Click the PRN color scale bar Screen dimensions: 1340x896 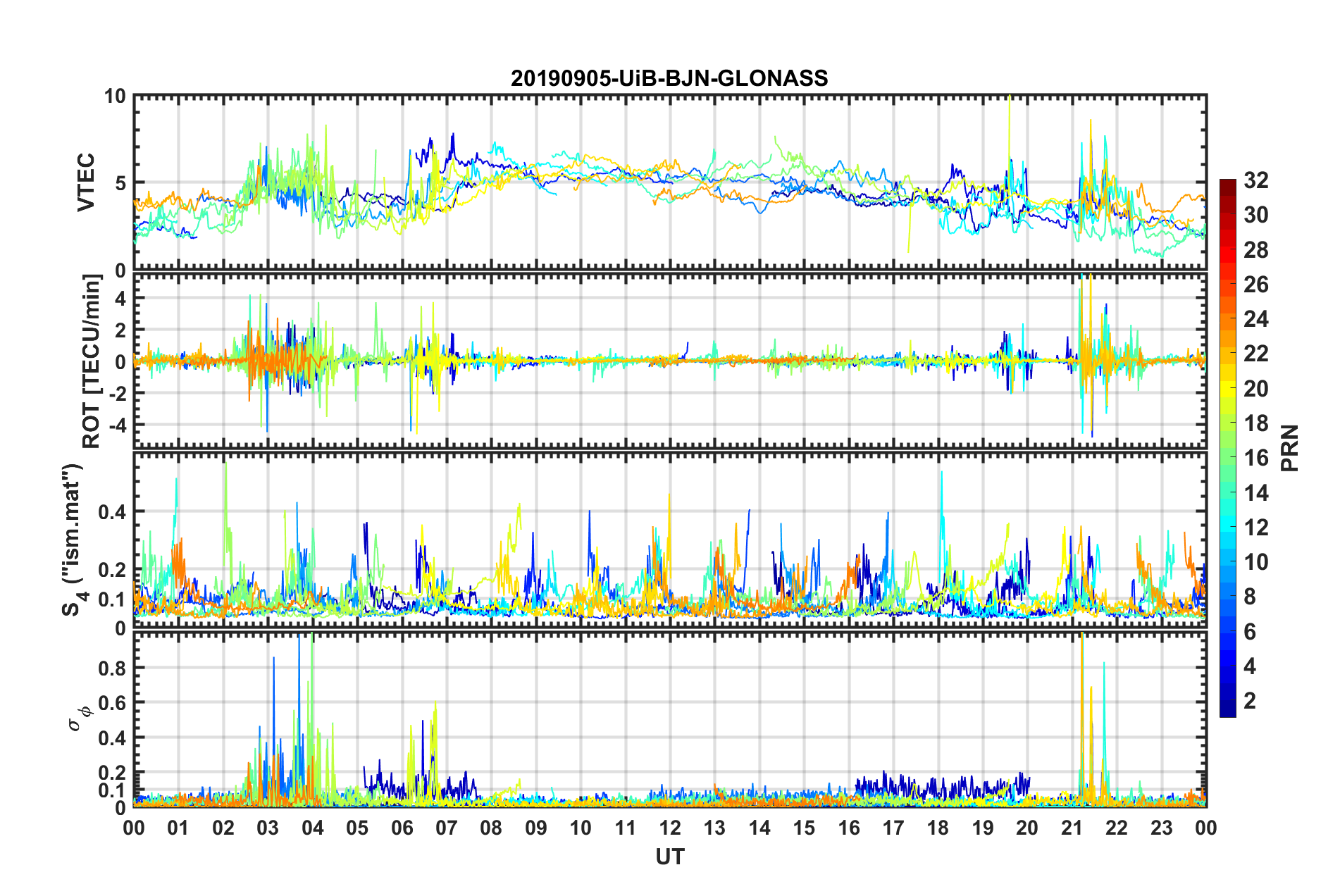coord(1228,448)
